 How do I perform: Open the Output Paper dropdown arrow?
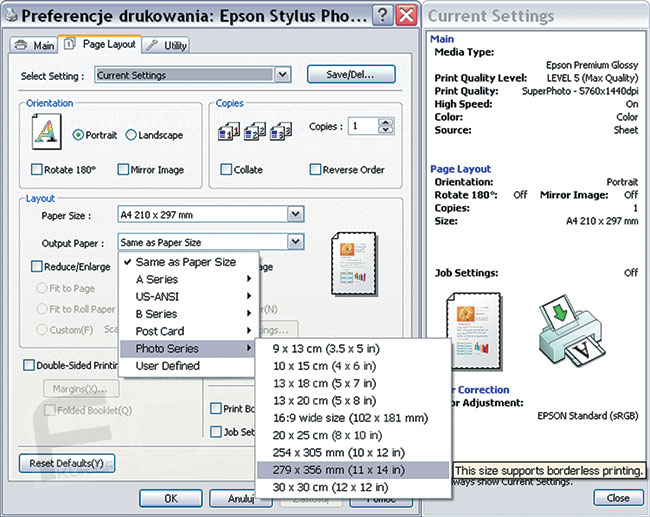click(295, 242)
